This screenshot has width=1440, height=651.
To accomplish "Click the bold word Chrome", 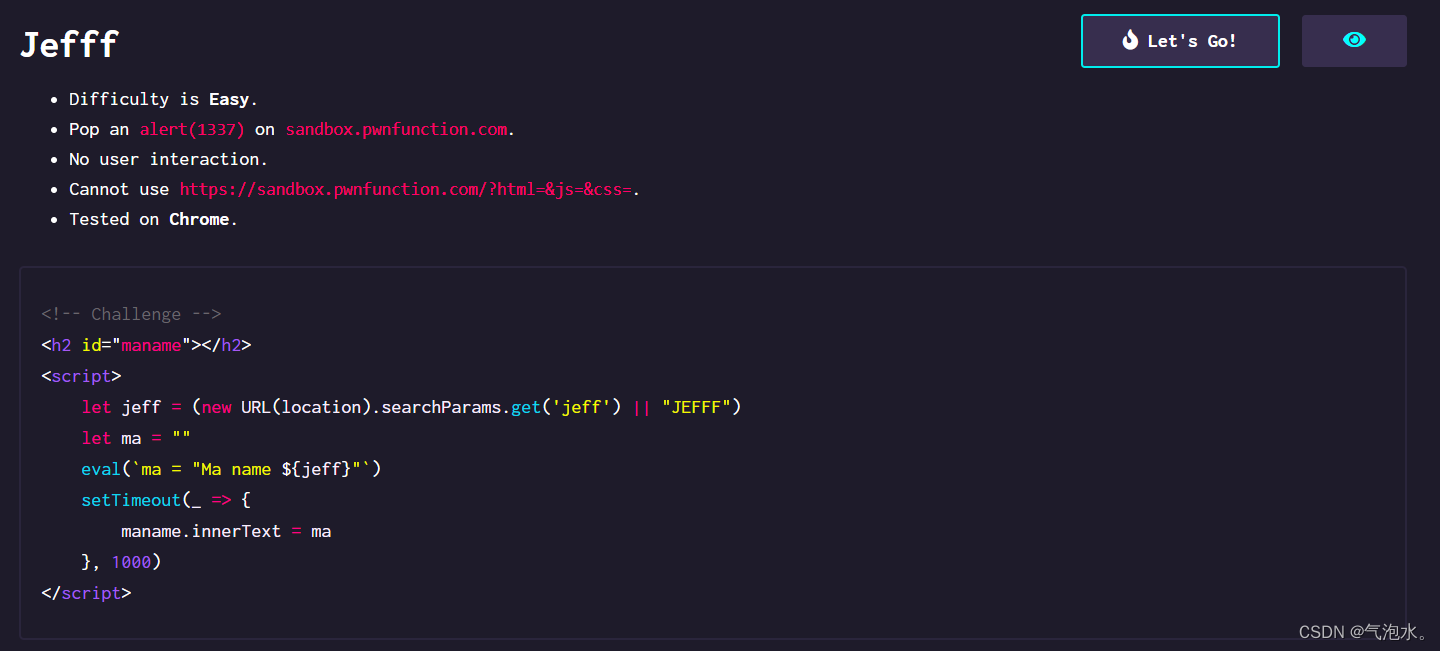I will 199,219.
